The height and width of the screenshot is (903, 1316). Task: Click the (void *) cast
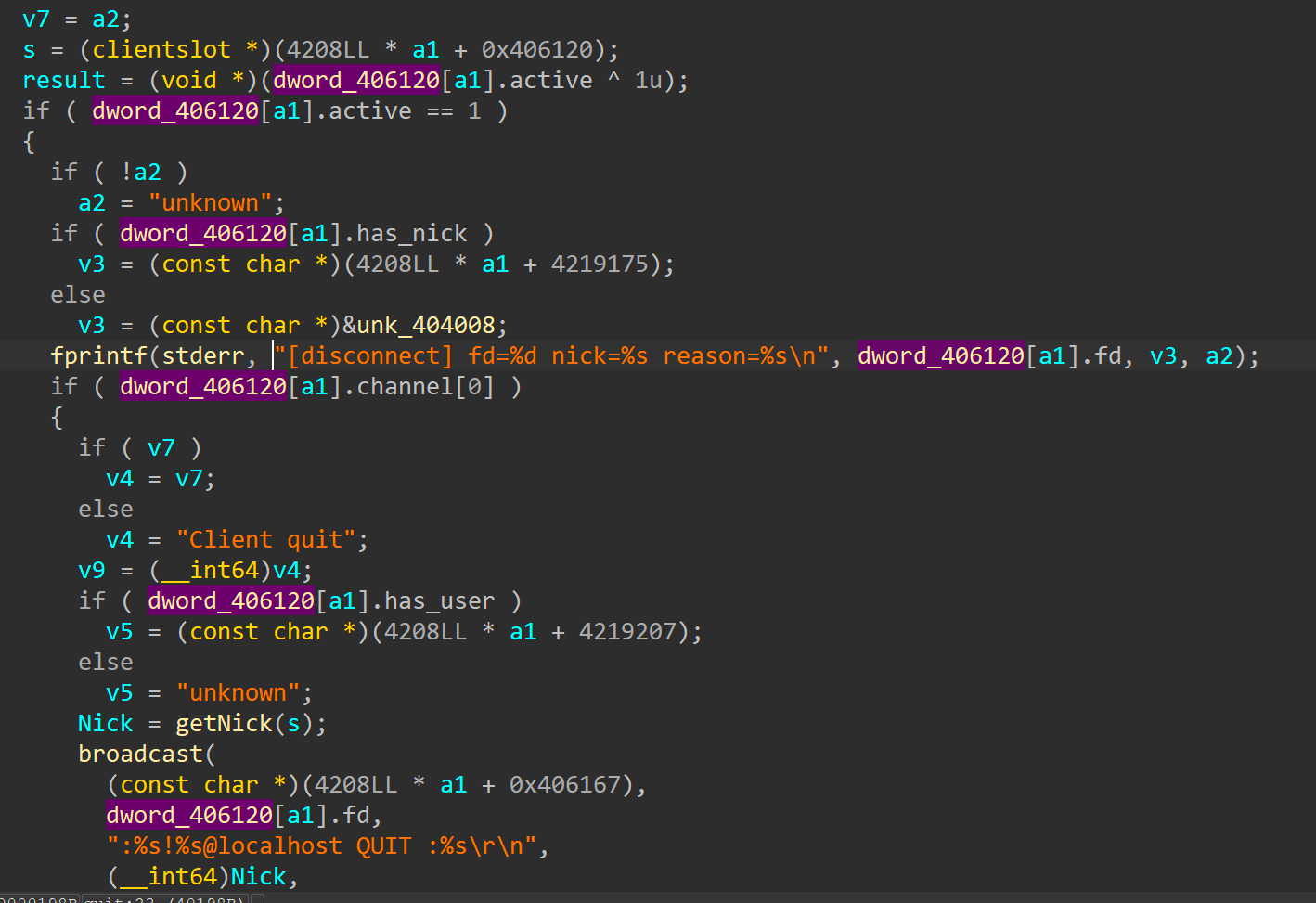(202, 80)
